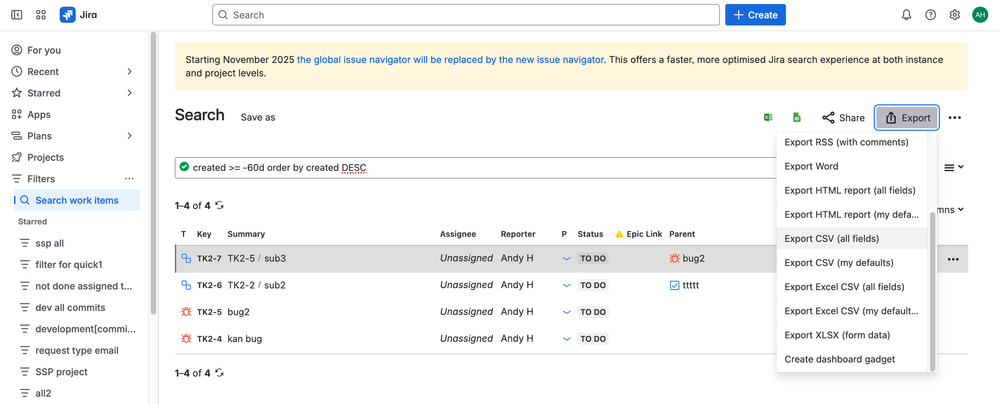Viewport: 999px width, 404px height.
Task: Go to For you in sidebar
Action: [x=44, y=50]
